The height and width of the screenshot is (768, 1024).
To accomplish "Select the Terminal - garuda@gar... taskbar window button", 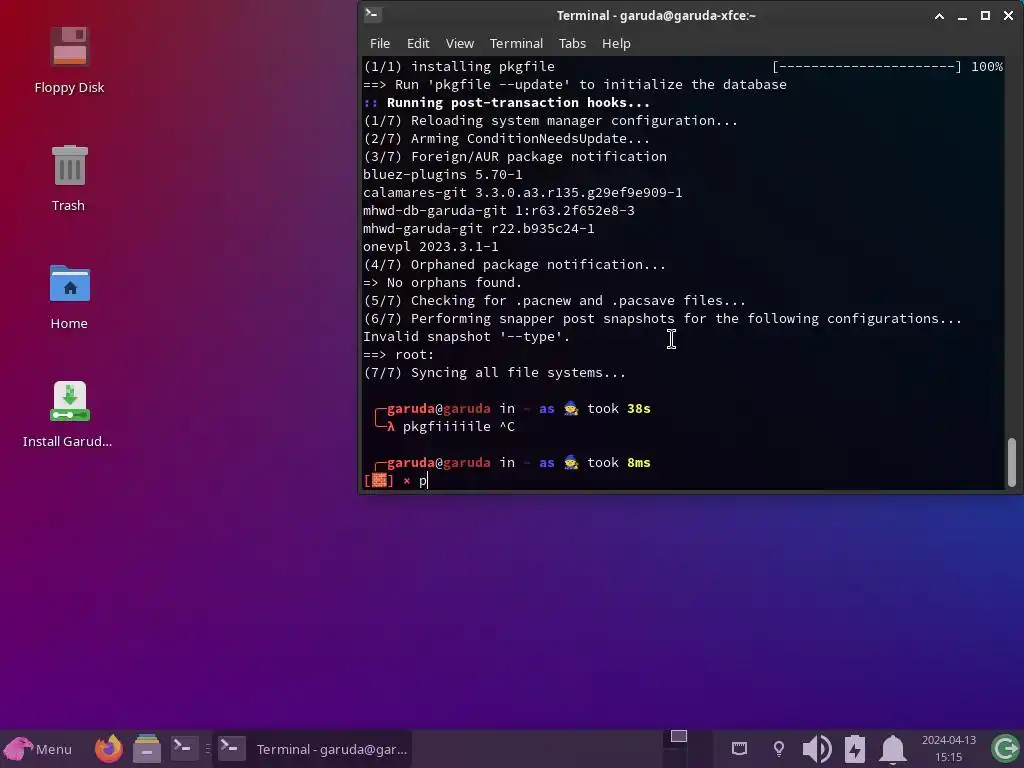I will pos(312,749).
